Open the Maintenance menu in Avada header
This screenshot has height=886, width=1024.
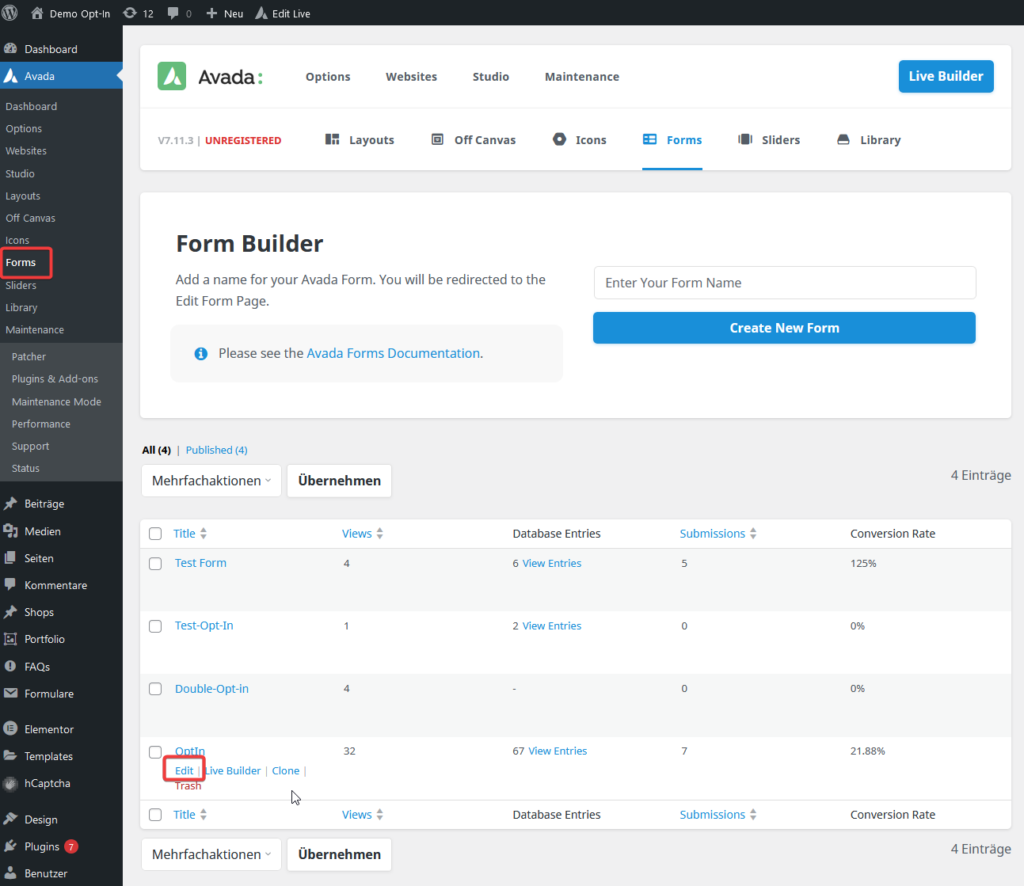(582, 76)
